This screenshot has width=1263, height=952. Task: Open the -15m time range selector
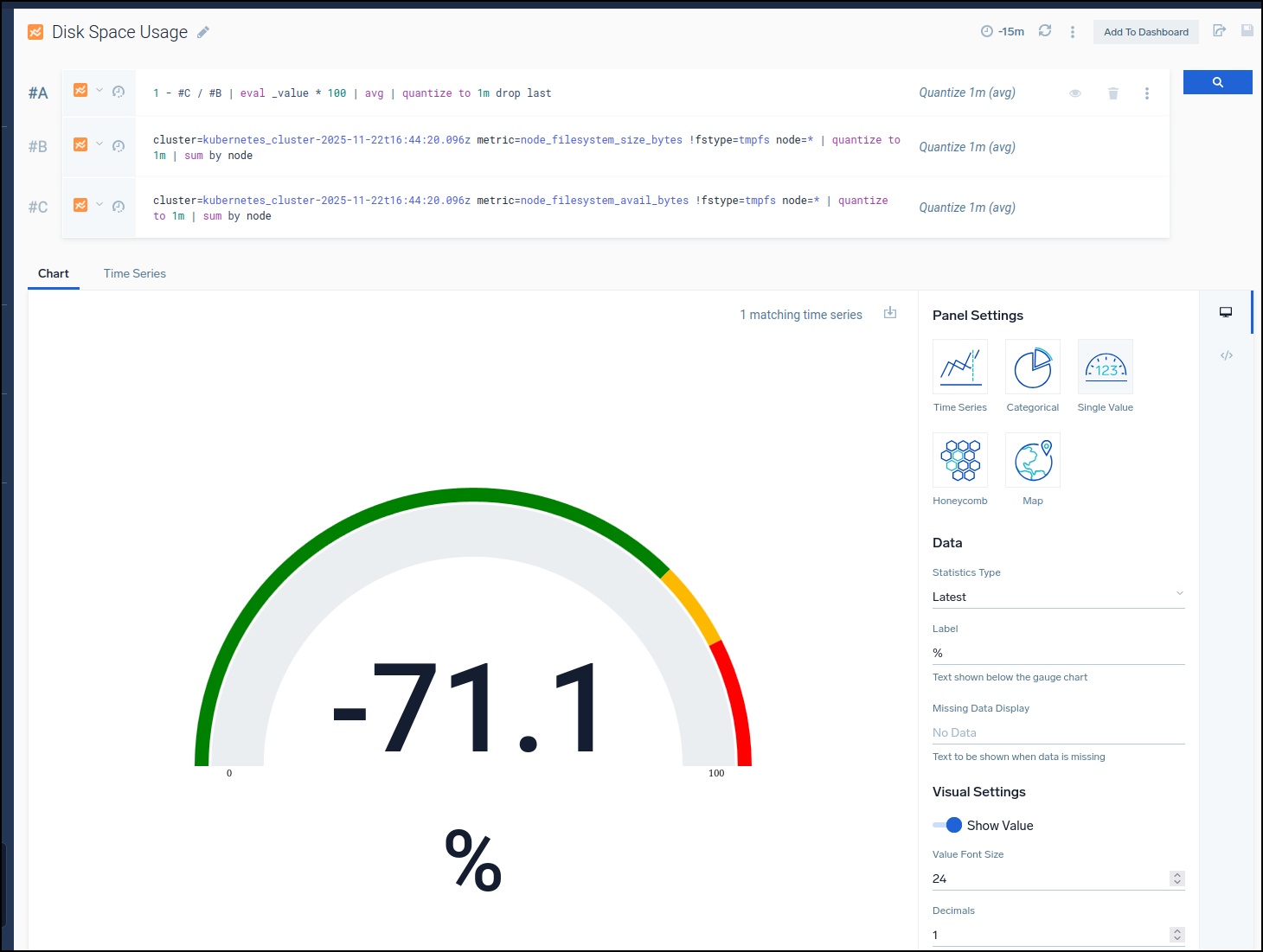(1003, 32)
